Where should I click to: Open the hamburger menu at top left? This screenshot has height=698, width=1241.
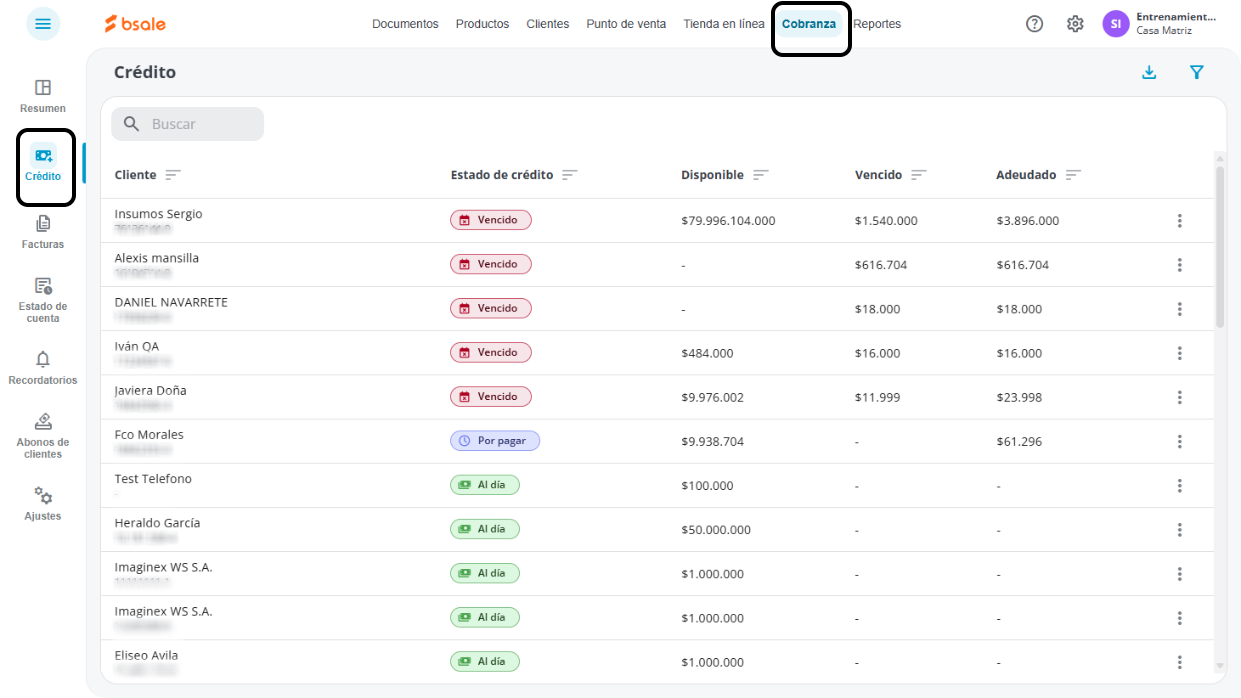pyautogui.click(x=43, y=24)
